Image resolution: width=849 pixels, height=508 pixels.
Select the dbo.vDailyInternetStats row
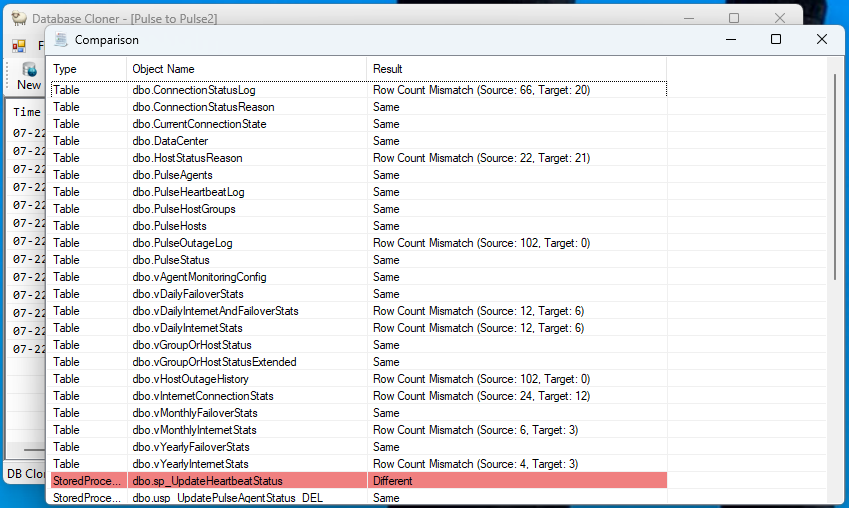[x=358, y=328]
